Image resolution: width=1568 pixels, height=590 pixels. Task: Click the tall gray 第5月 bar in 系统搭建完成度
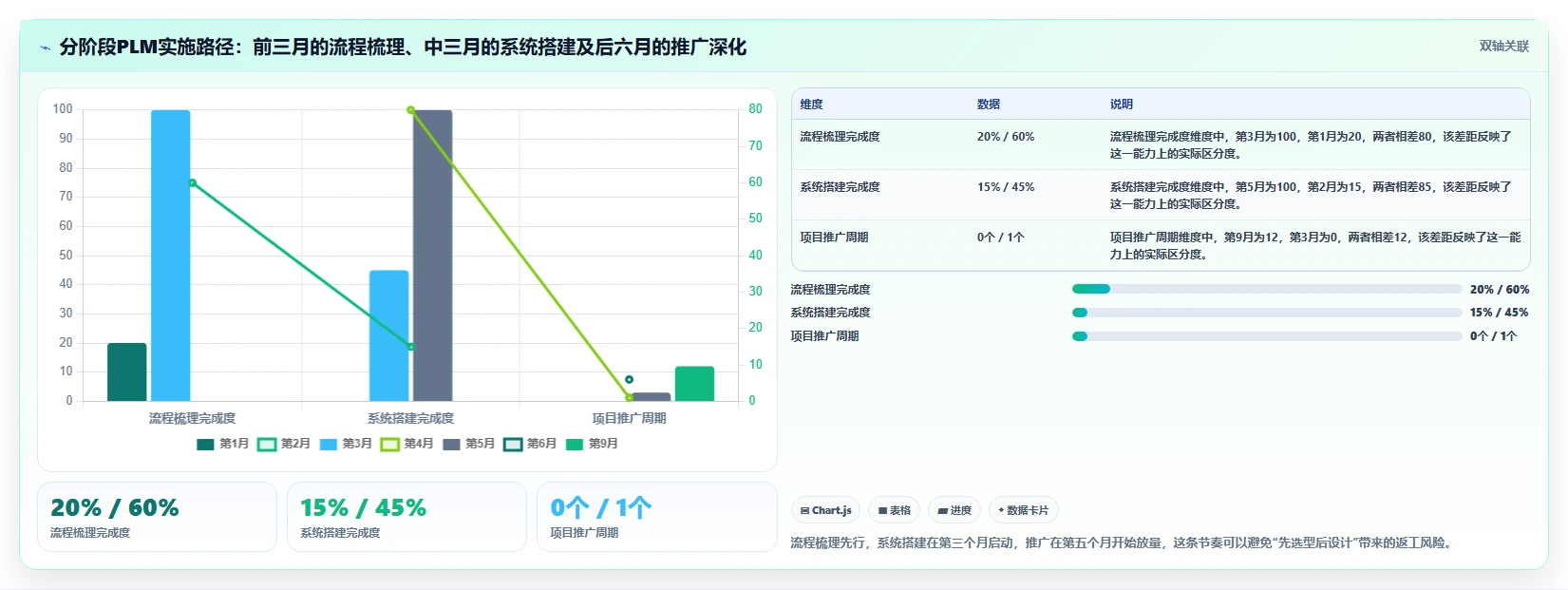pyautogui.click(x=433, y=256)
